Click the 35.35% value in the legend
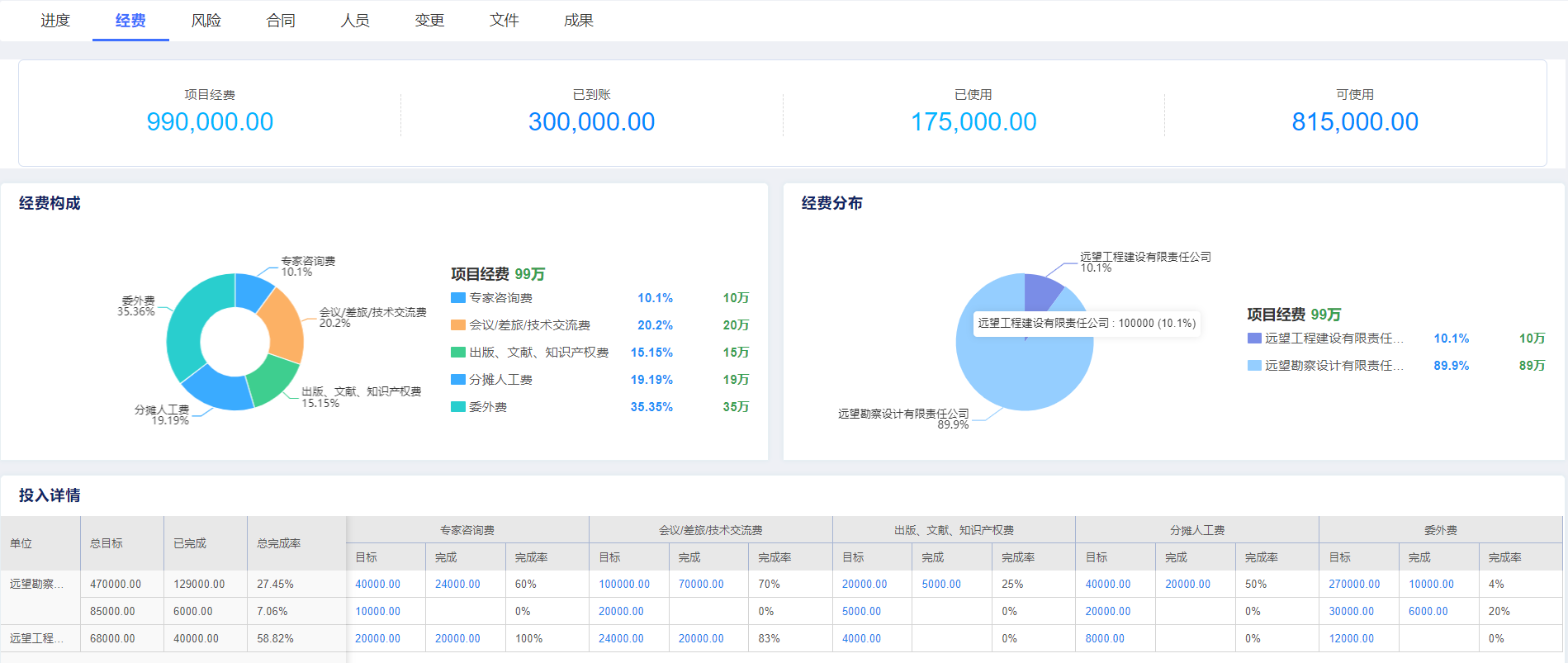Image resolution: width=1568 pixels, height=663 pixels. (x=651, y=407)
